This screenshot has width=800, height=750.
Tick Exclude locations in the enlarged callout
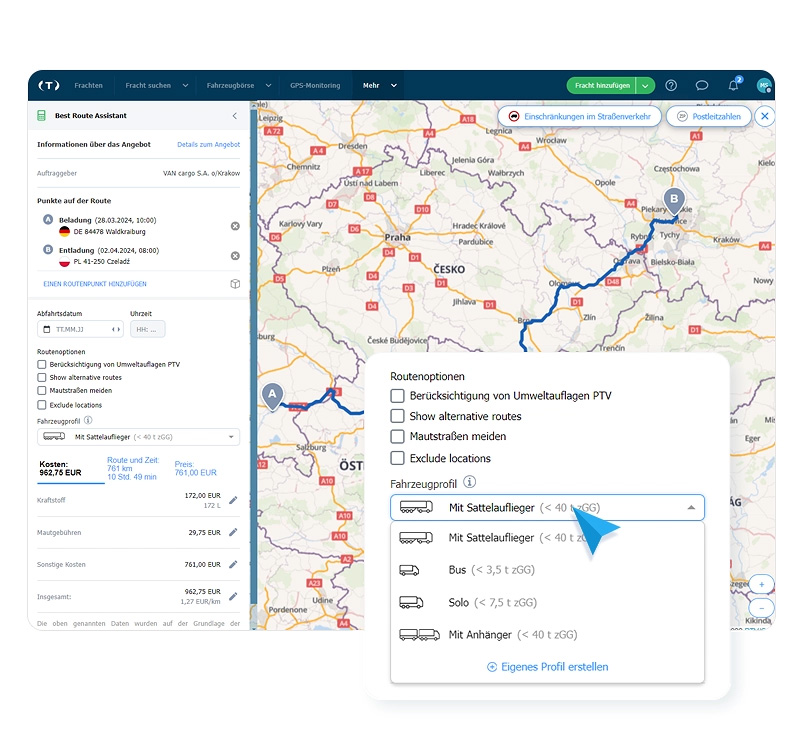[397, 458]
